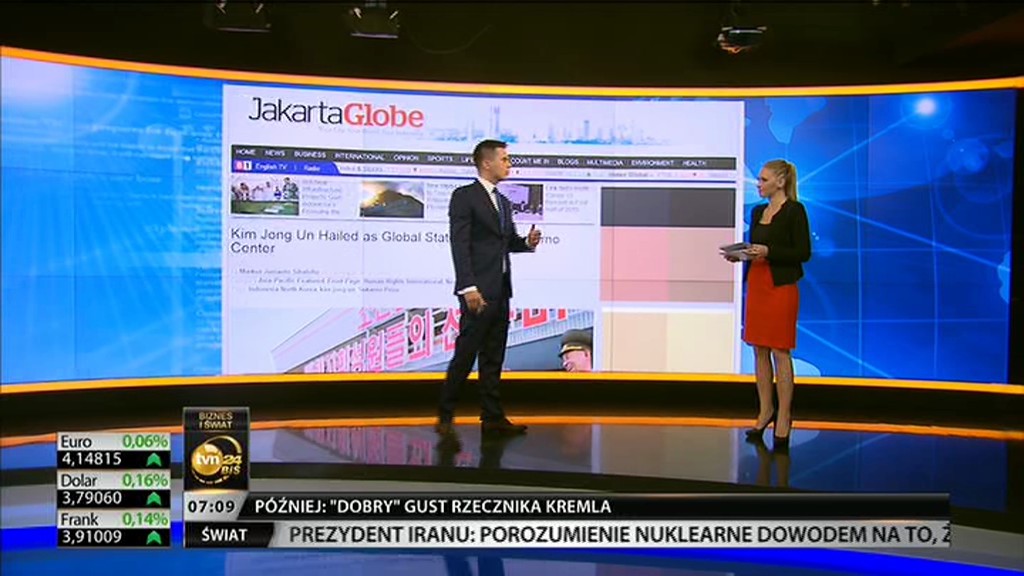Click the tvn24 BiS logo
The height and width of the screenshot is (576, 1024).
[216, 460]
